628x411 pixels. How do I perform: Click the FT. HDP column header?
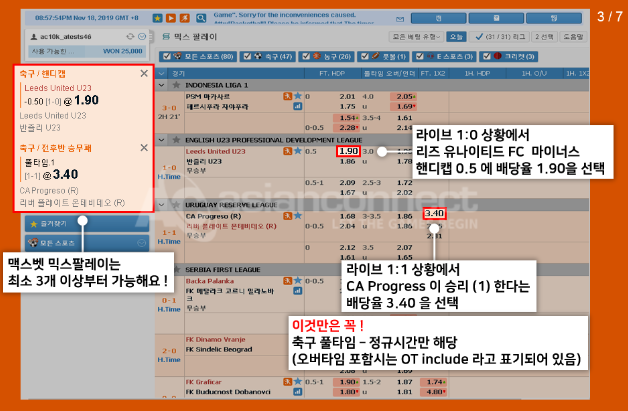click(x=332, y=73)
